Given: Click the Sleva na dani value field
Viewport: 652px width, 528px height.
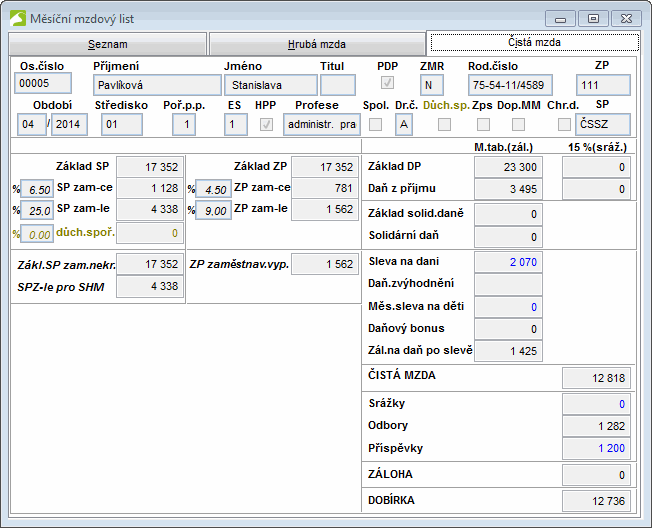Looking at the screenshot, I should point(511,262).
